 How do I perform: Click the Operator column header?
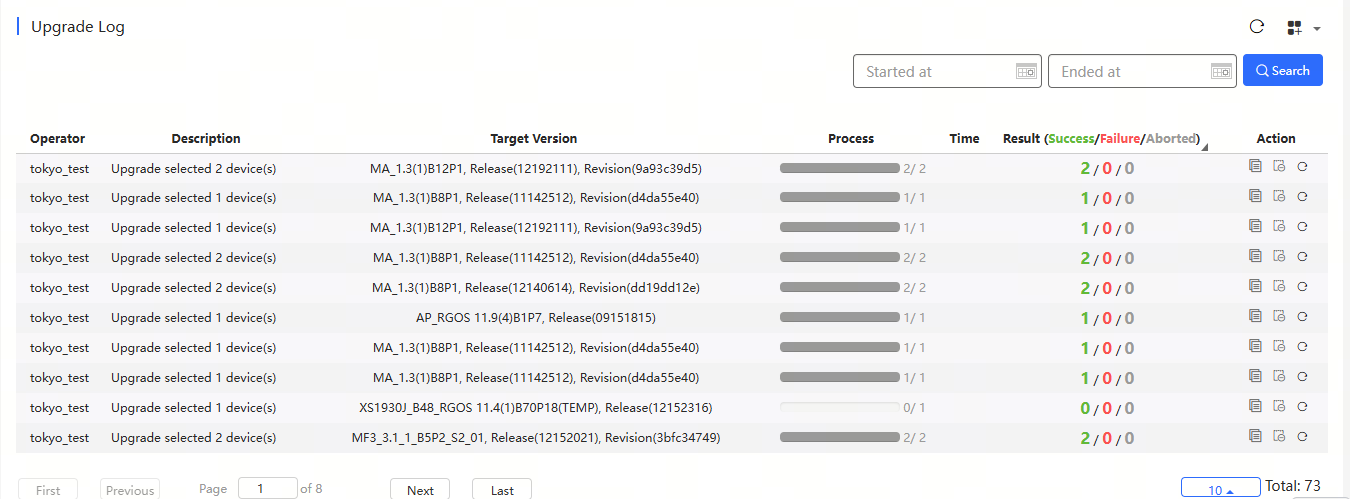pos(57,139)
